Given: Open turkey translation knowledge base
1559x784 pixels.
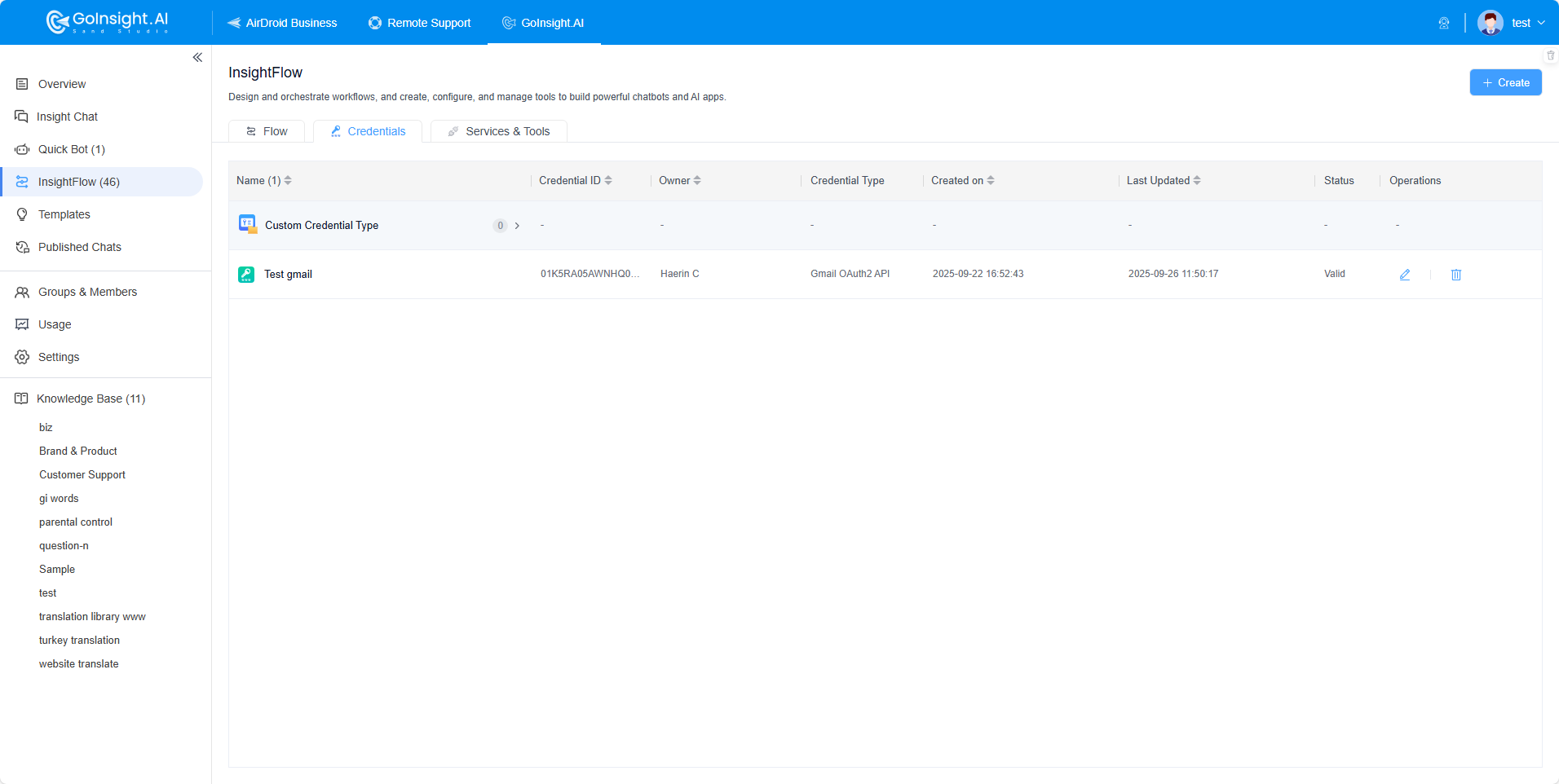Looking at the screenshot, I should point(79,640).
